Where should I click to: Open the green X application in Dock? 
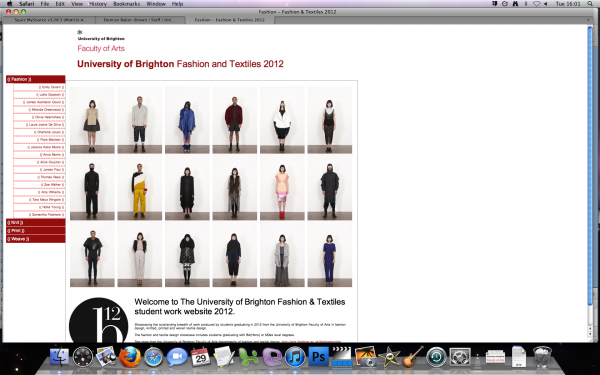(248, 357)
